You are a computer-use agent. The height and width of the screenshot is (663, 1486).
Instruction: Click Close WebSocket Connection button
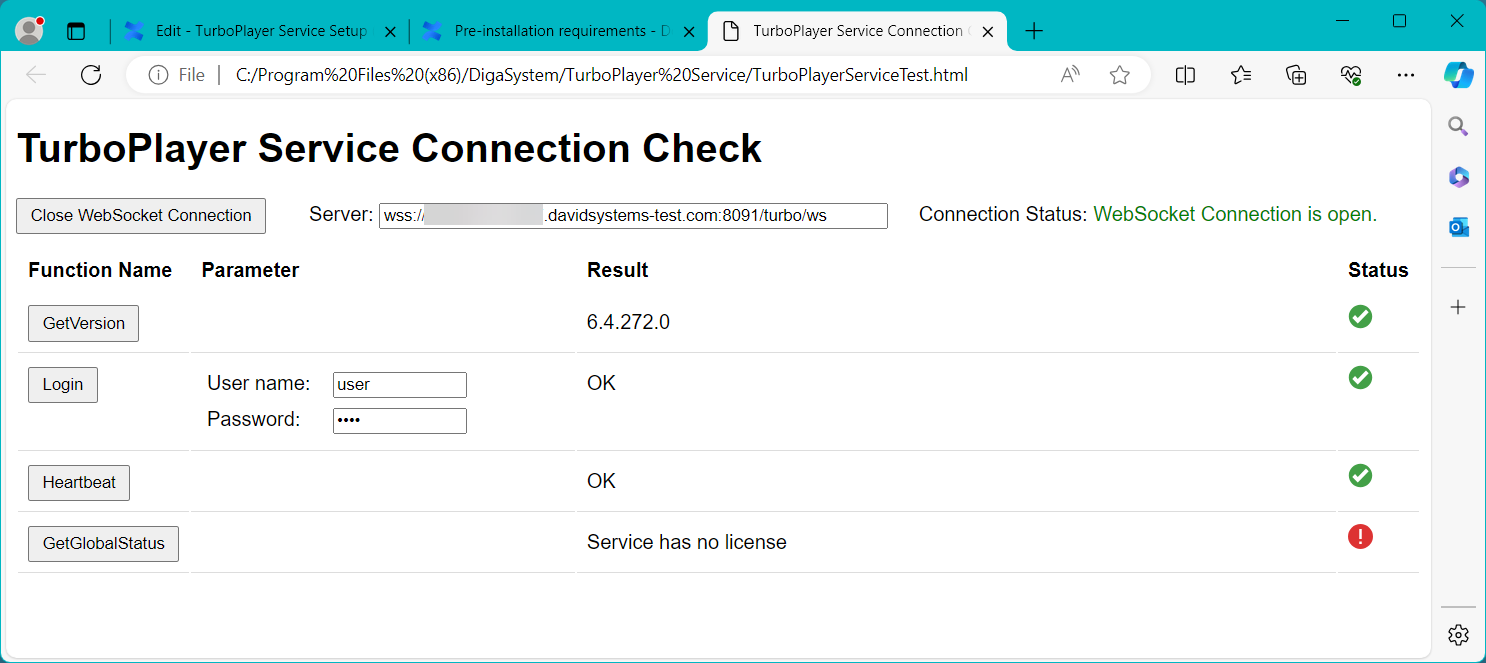141,216
